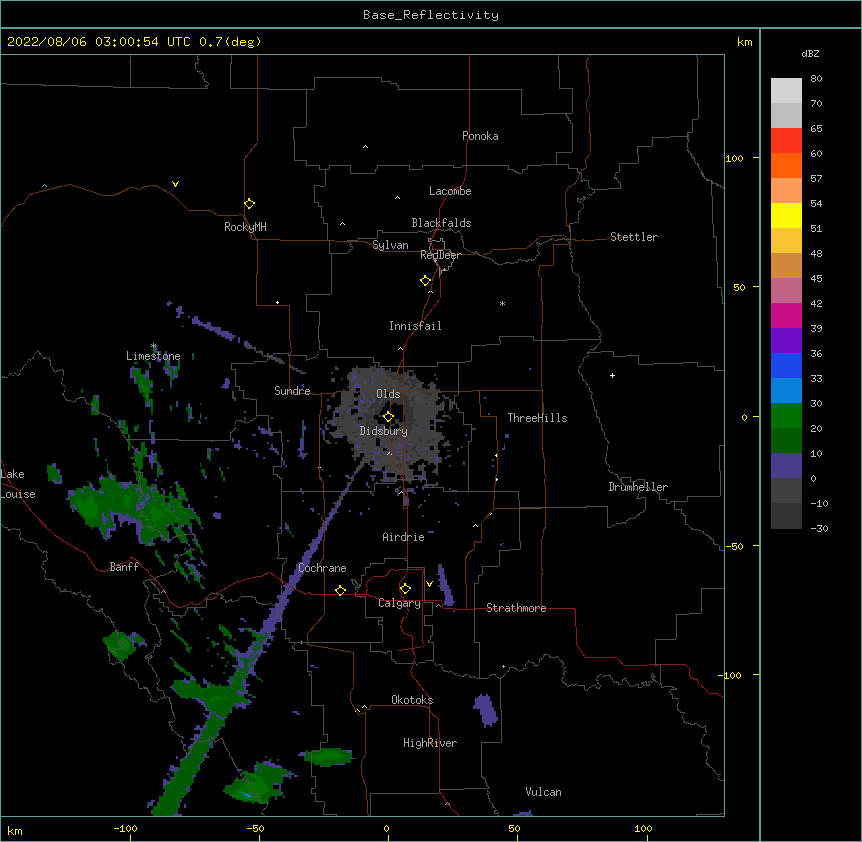Select the bright green 20-30 dBZ legend swatch
Image resolution: width=862 pixels, height=842 pixels.
(x=786, y=416)
